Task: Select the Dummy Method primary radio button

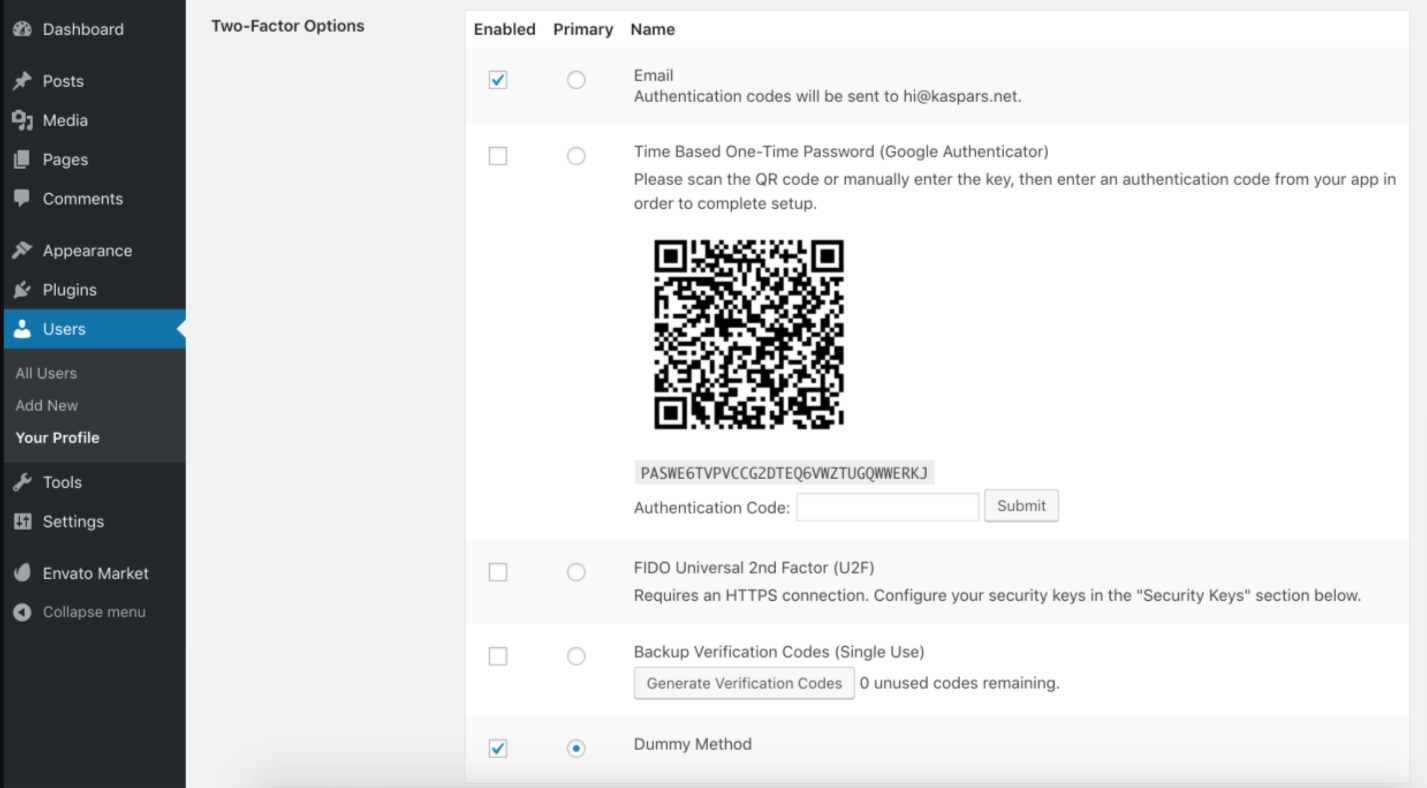Action: [576, 748]
